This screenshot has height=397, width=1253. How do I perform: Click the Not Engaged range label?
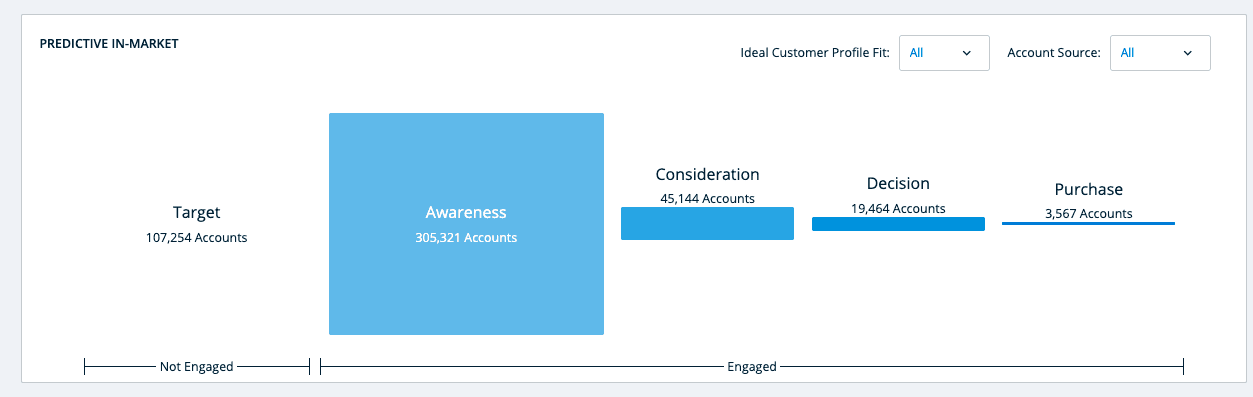(196, 367)
